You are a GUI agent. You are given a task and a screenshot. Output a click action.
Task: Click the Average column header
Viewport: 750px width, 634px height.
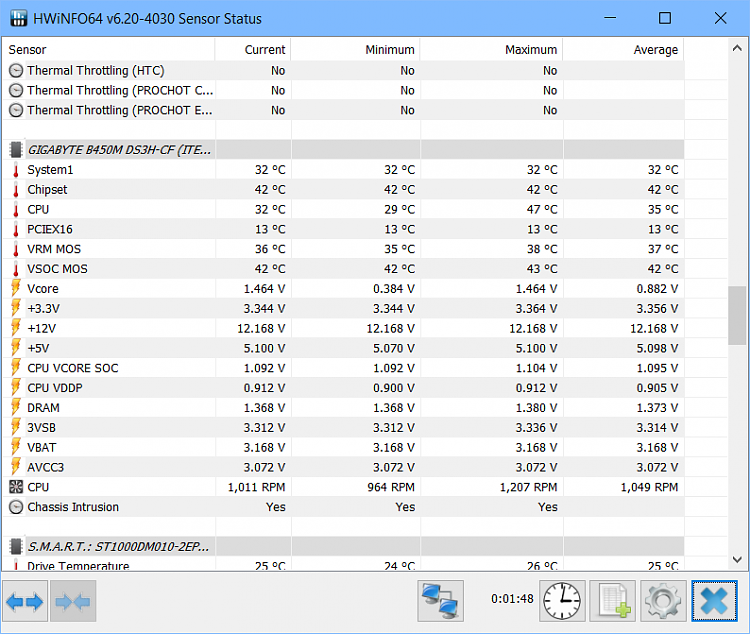click(623, 50)
